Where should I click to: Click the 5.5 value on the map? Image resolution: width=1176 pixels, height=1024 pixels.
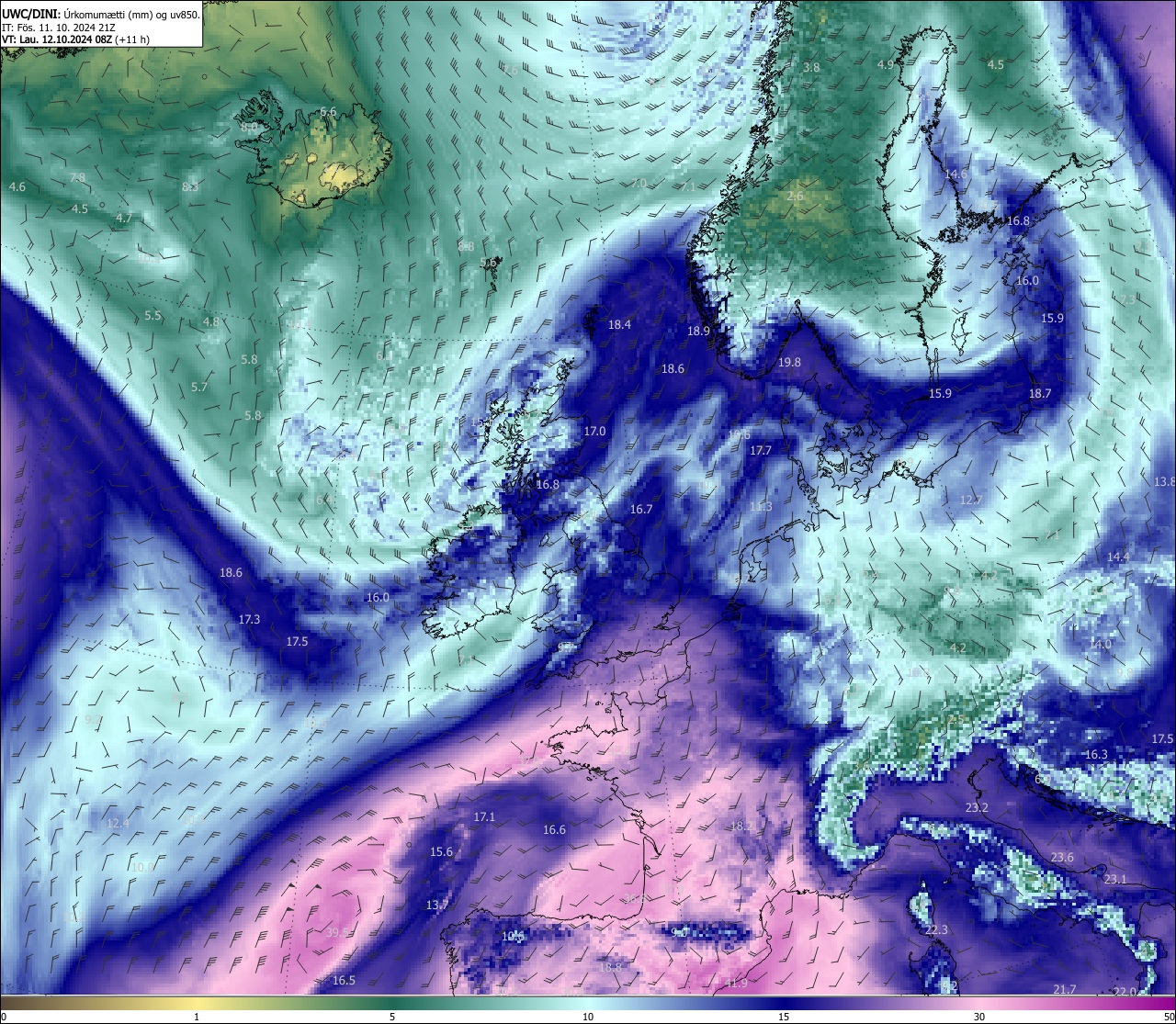pos(153,316)
